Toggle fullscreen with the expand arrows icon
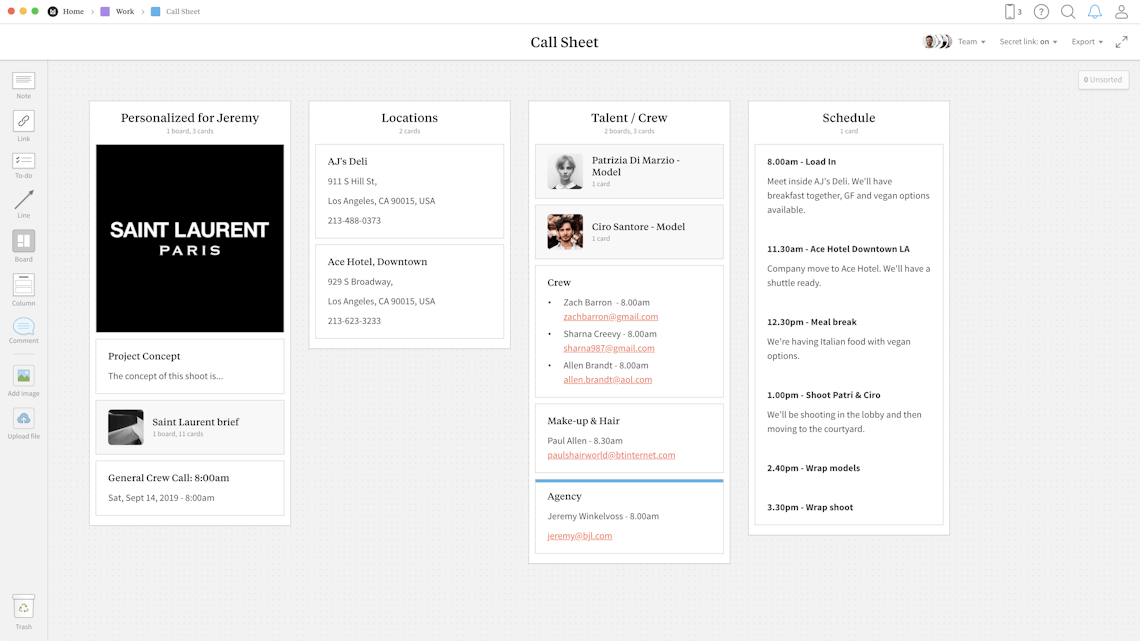 click(x=1122, y=42)
